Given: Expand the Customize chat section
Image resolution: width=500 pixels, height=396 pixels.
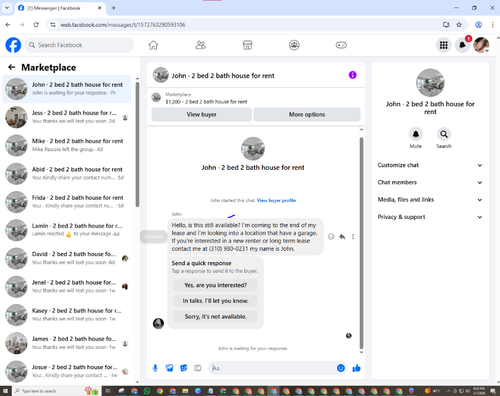Looking at the screenshot, I should click(430, 165).
